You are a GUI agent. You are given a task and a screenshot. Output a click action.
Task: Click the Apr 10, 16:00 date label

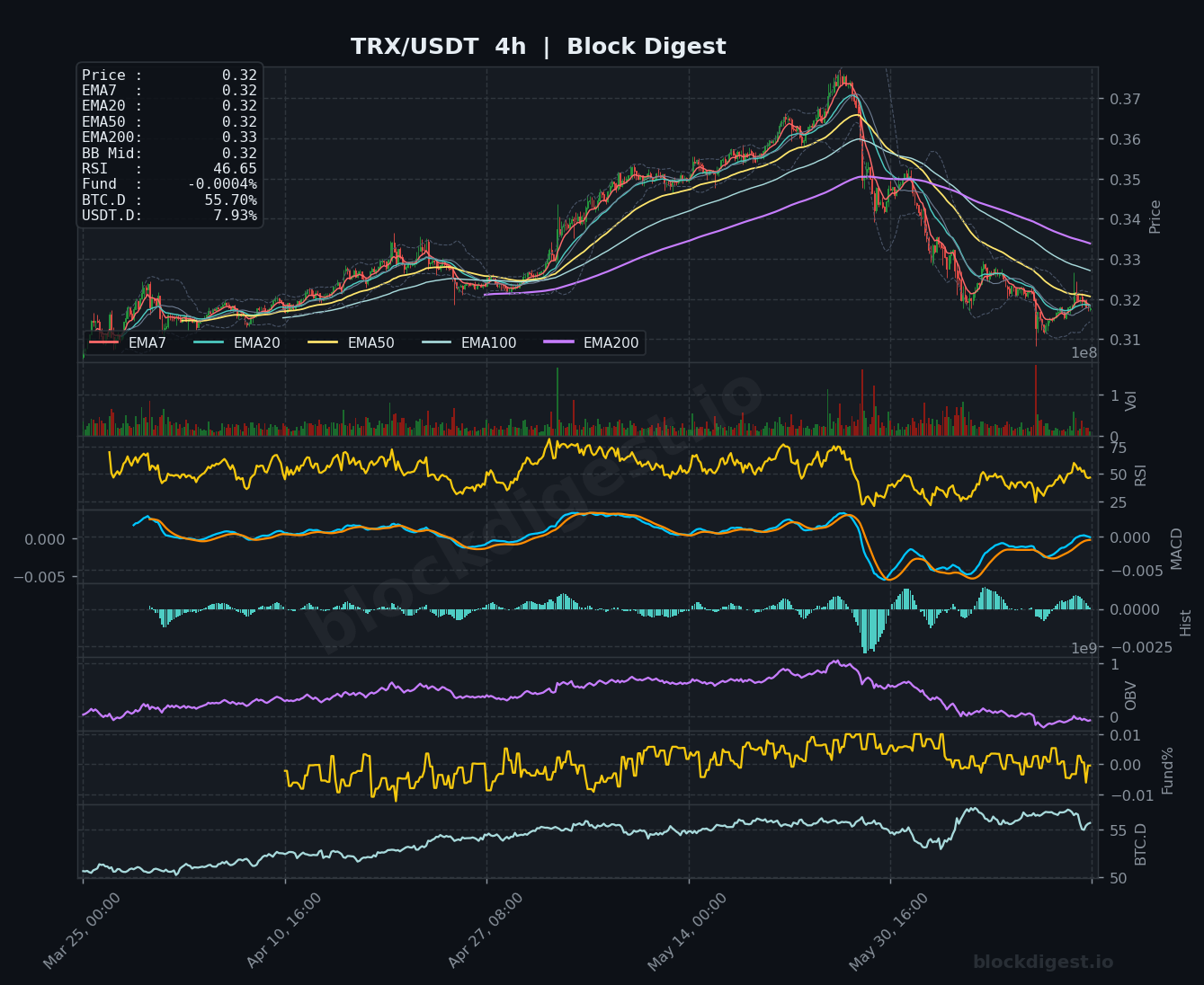pyautogui.click(x=283, y=931)
